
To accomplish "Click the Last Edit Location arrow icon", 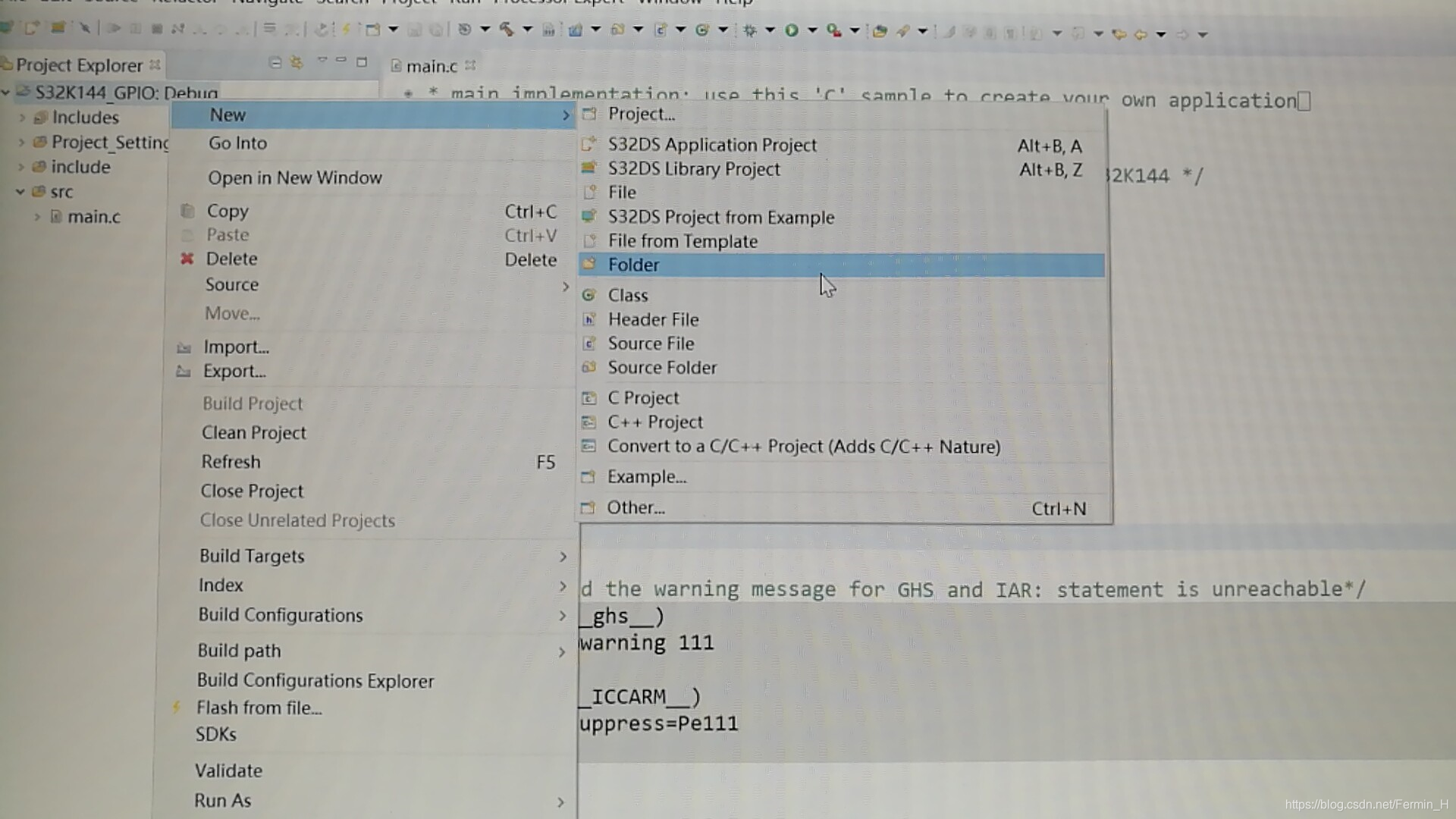I will (1119, 34).
